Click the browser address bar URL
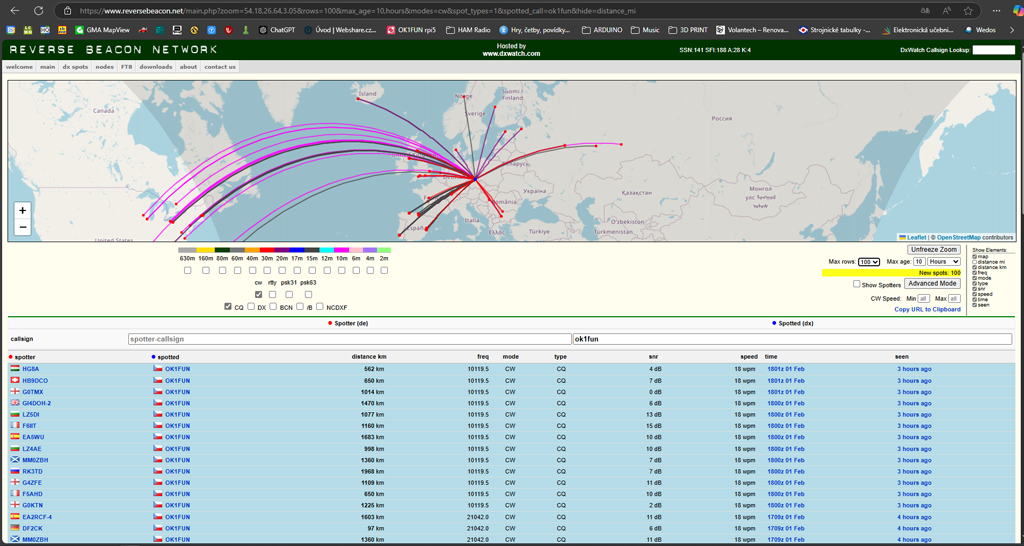 (357, 11)
